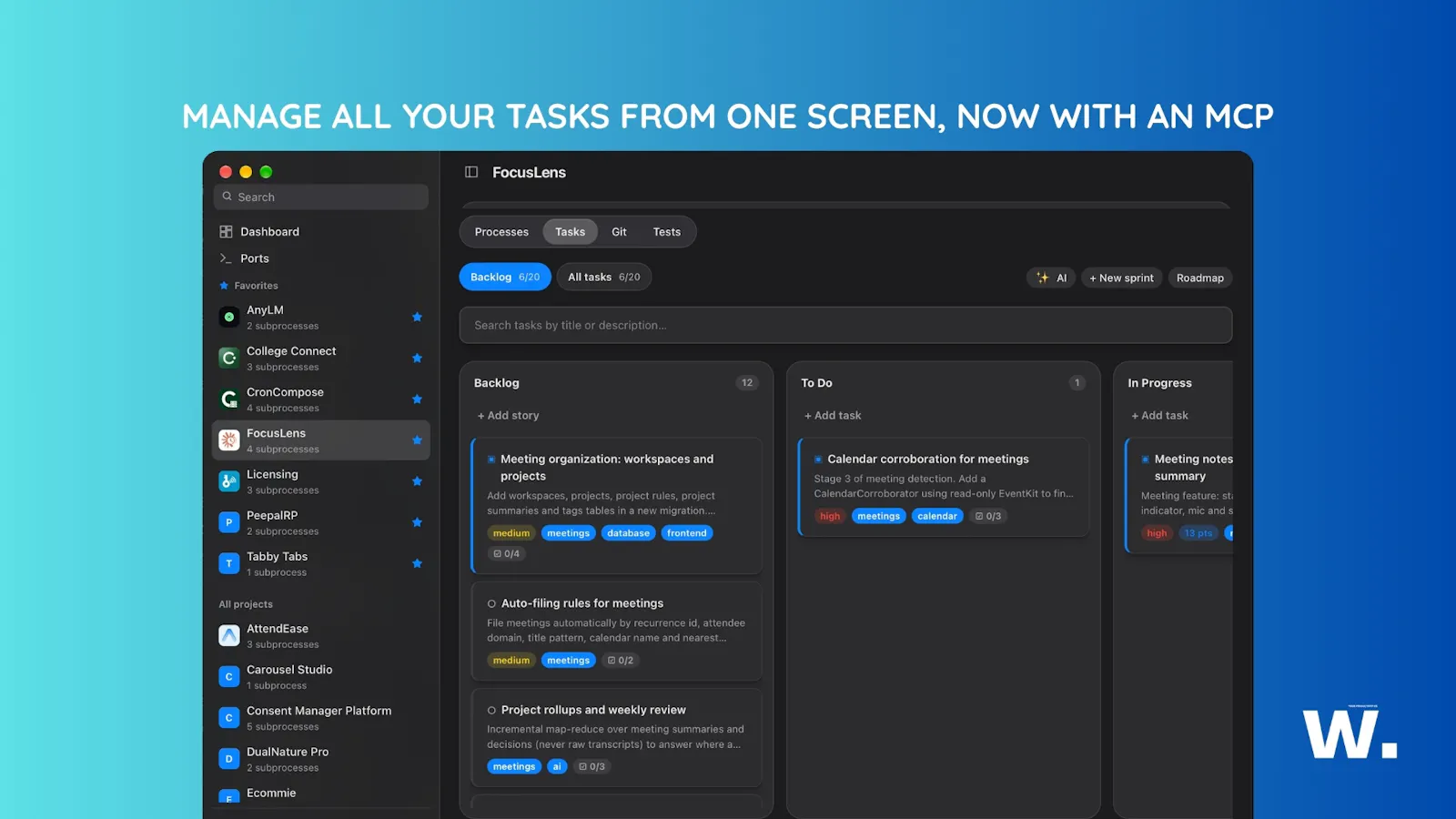1456x819 pixels.
Task: Show the All tasks 6/20 filter
Action: tap(604, 277)
